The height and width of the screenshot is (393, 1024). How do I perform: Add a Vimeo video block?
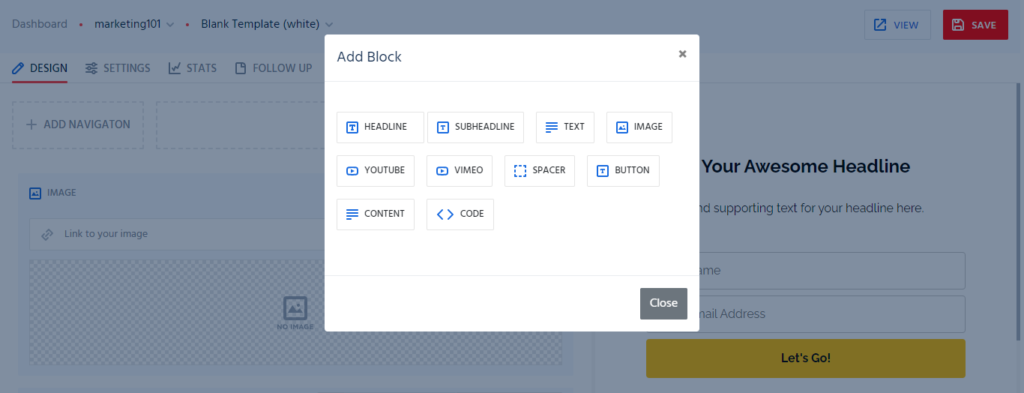pos(460,171)
